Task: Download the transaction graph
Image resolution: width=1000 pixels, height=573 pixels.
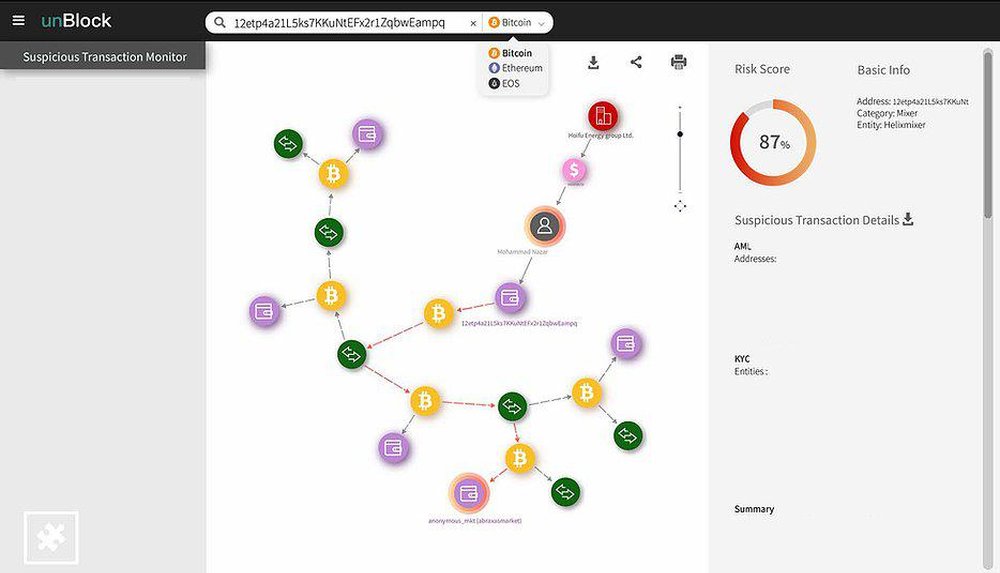Action: [x=593, y=63]
